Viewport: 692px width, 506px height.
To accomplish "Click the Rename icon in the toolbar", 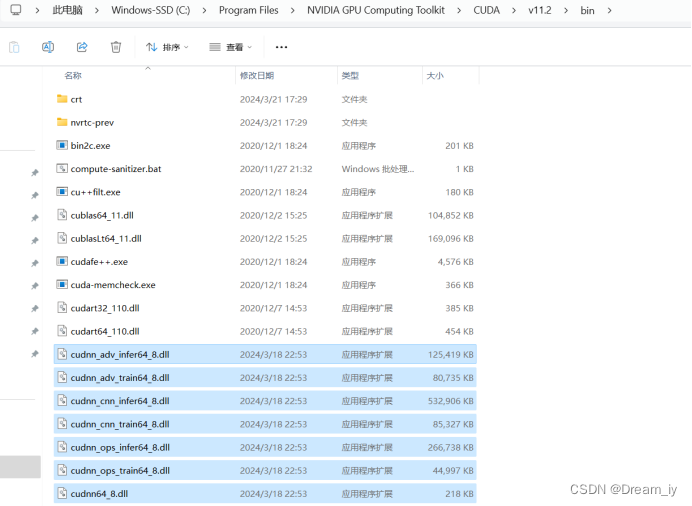I will [48, 47].
